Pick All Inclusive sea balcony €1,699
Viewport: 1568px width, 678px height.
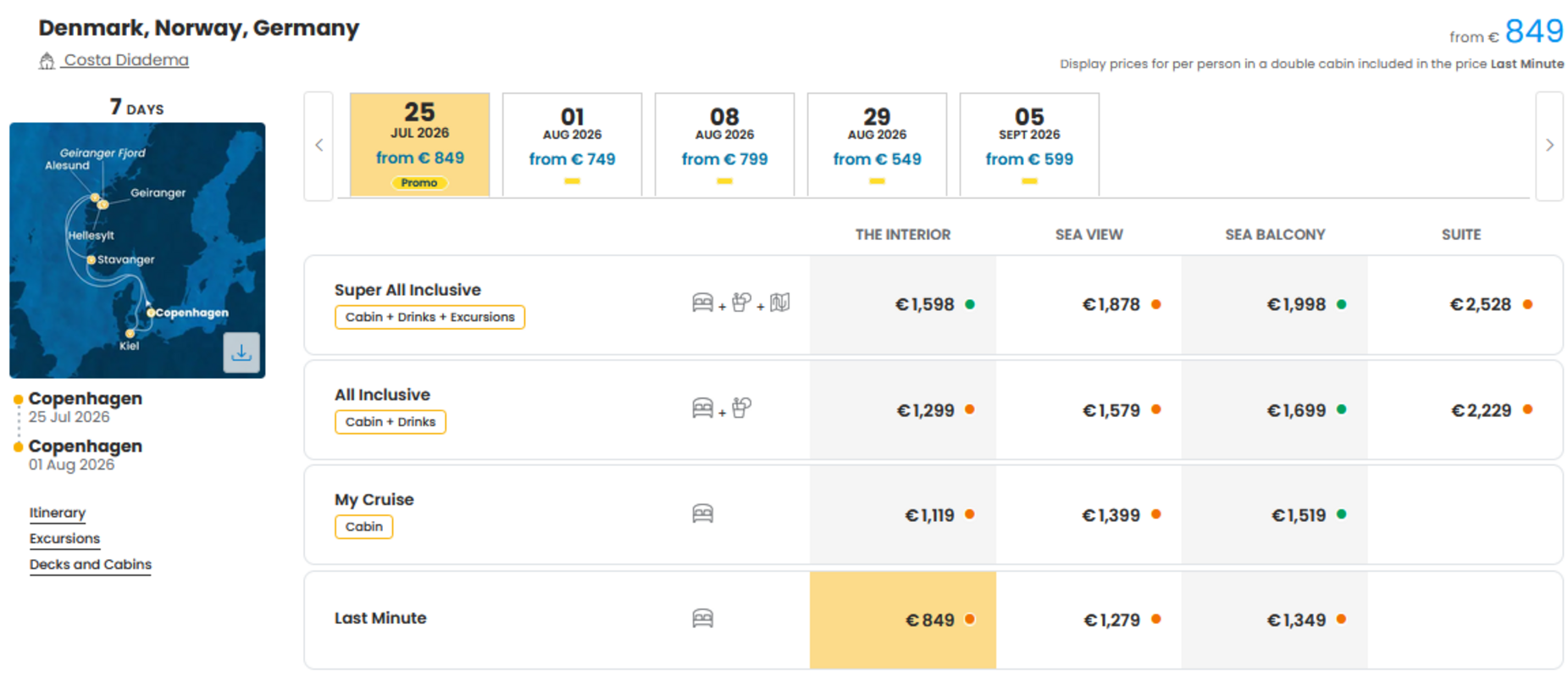(1274, 410)
